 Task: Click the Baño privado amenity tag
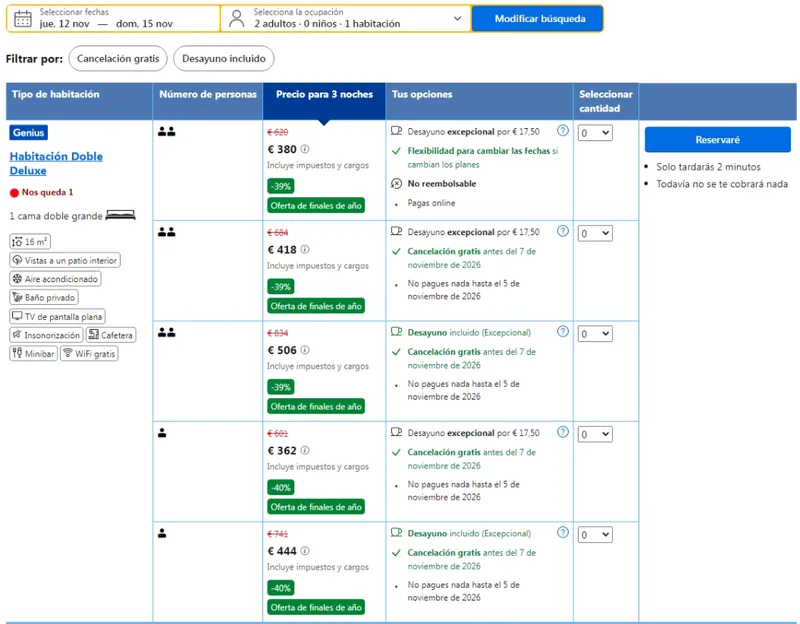click(x=44, y=297)
